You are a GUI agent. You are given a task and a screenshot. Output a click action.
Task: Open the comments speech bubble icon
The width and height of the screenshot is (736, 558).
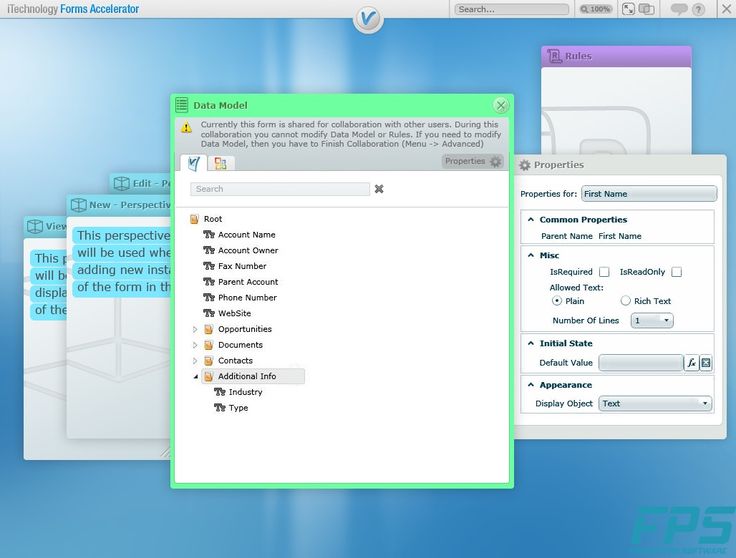coord(679,9)
